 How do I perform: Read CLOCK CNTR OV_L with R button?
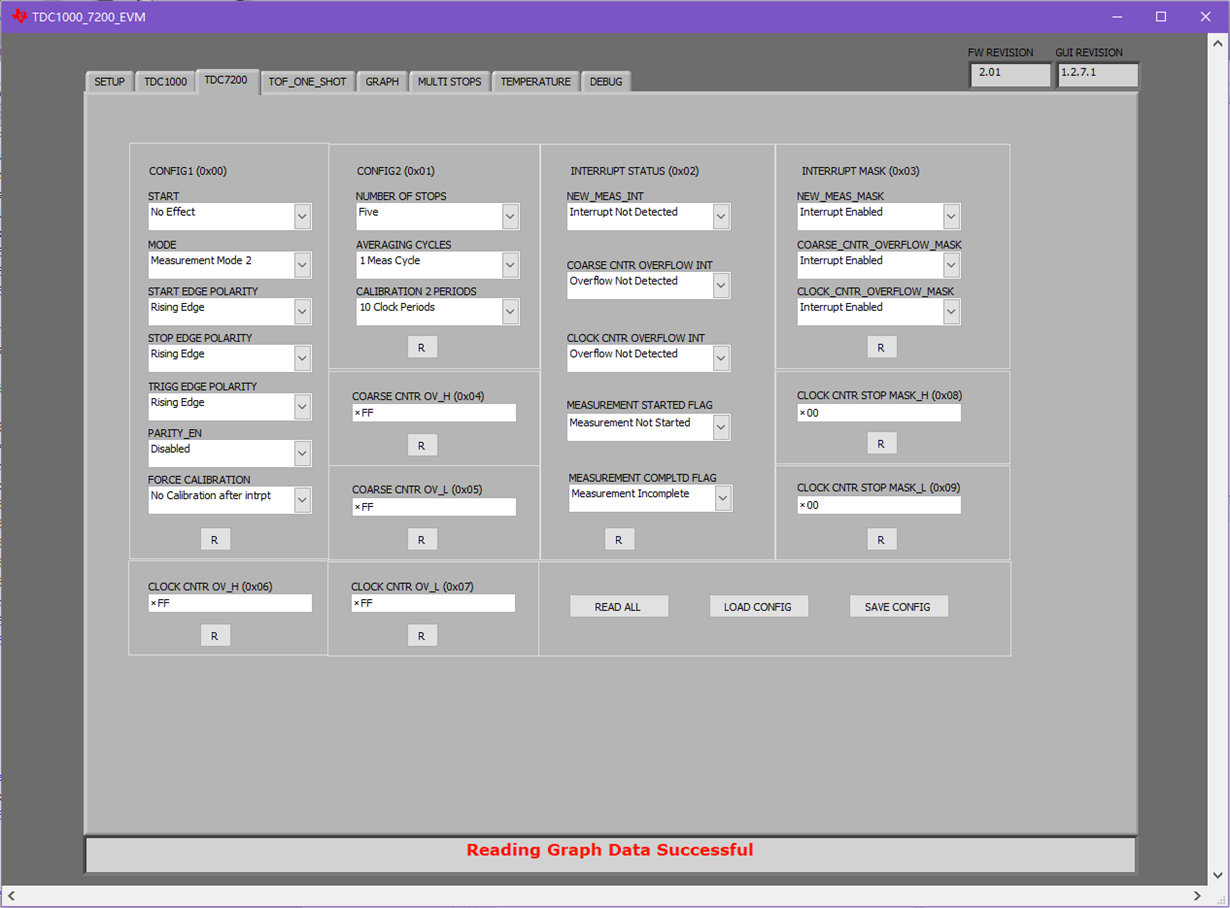point(422,635)
